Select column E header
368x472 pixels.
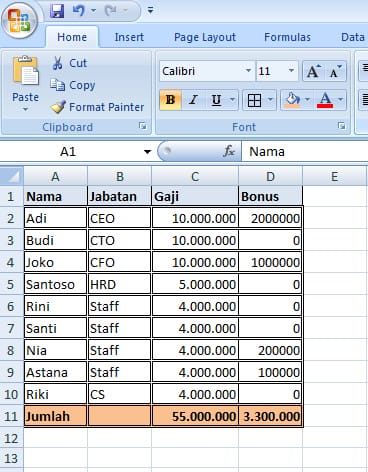(334, 176)
